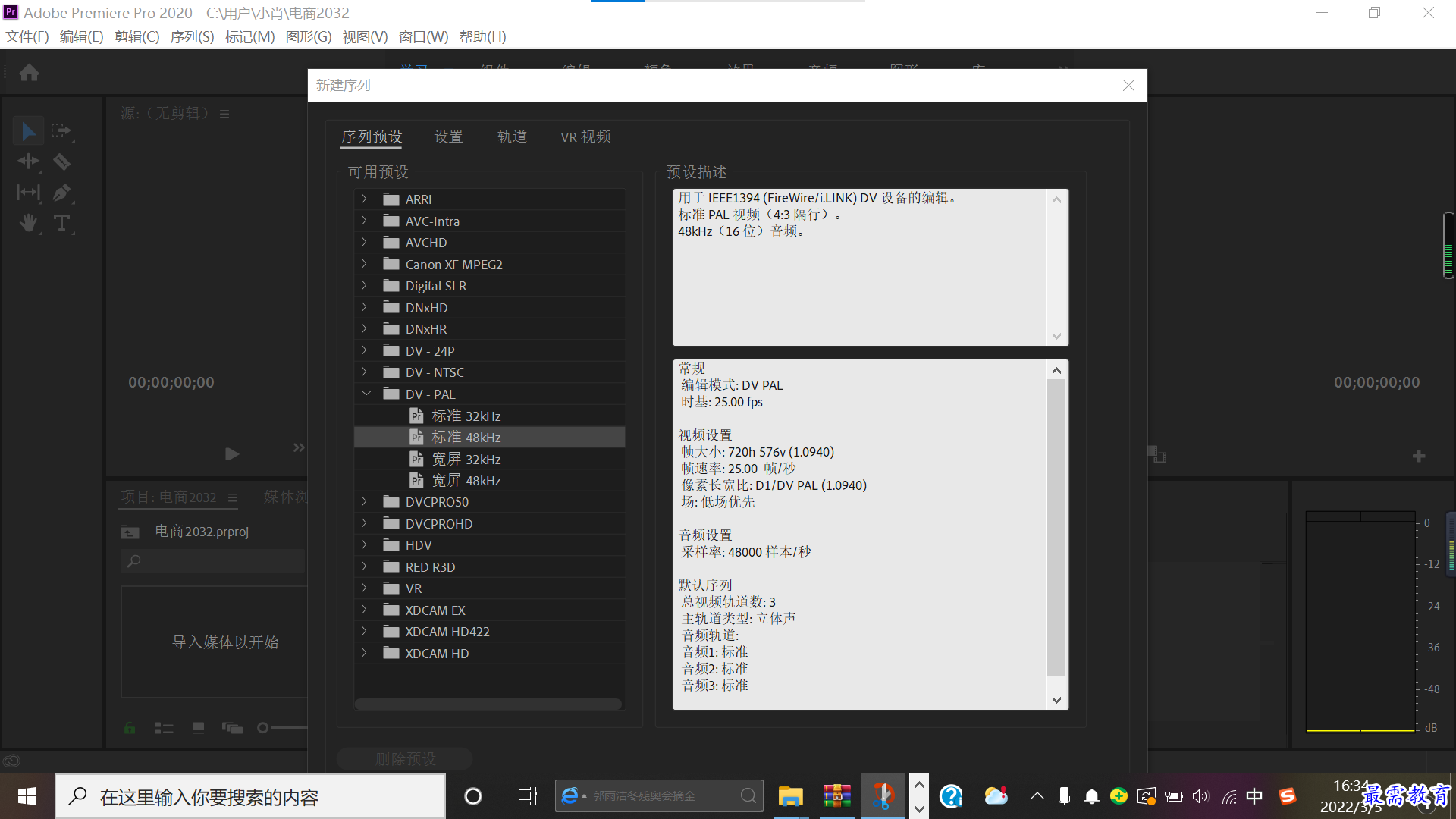Expand the DV - NTSC preset folder
Screen dimensions: 1456x819
365,372
